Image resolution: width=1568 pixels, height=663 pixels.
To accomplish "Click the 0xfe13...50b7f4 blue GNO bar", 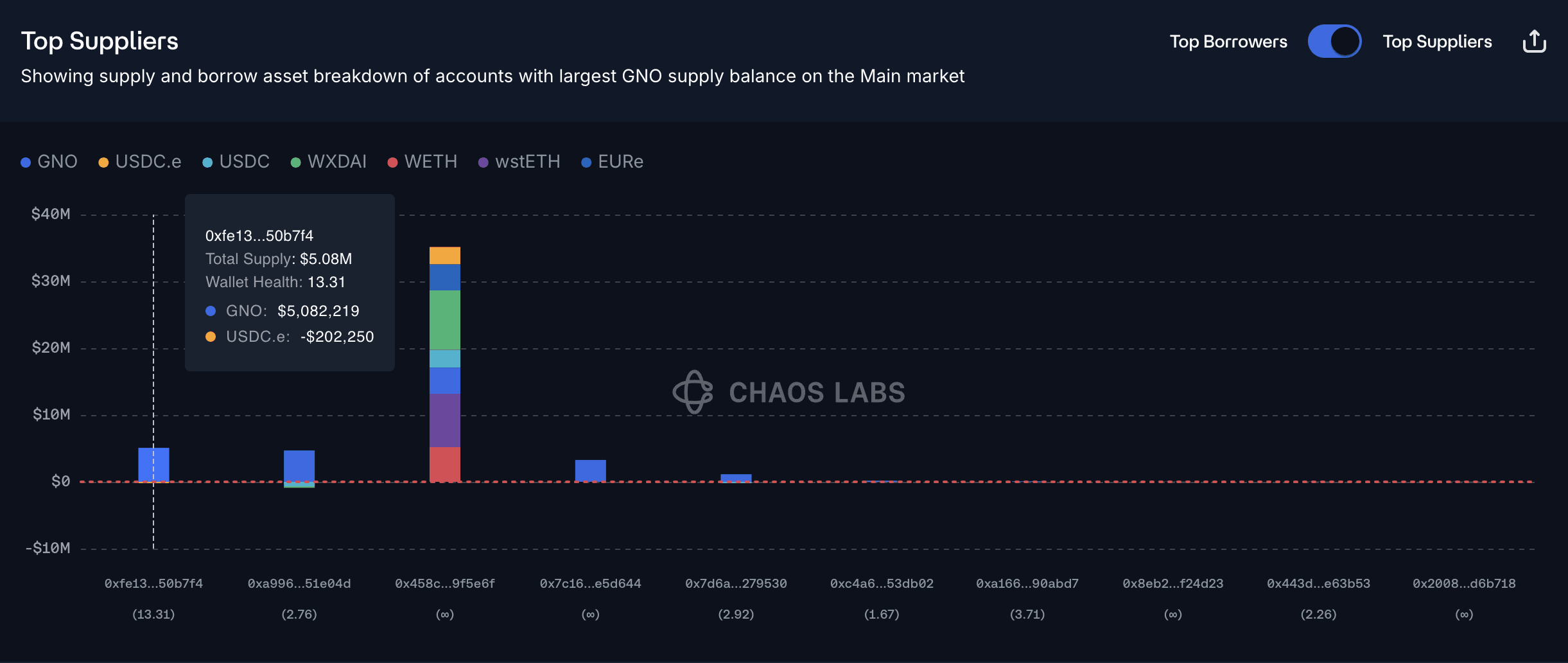I will tap(153, 464).
